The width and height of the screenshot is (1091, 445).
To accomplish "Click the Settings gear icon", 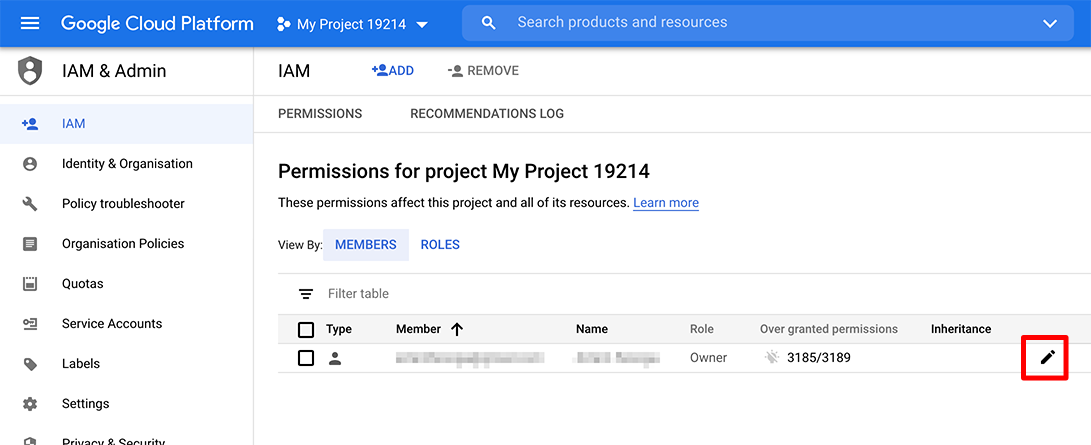I will click(x=30, y=404).
